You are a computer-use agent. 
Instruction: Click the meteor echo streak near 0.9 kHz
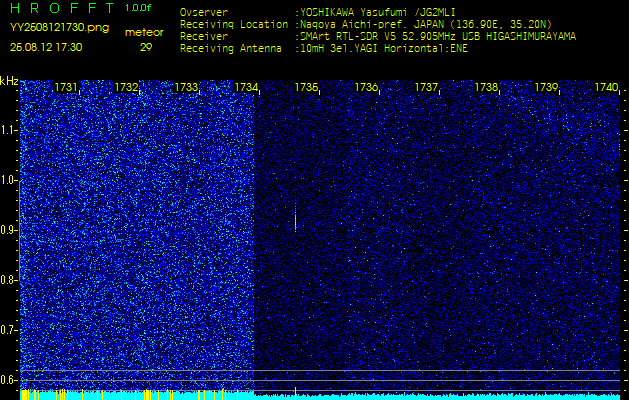(x=296, y=219)
